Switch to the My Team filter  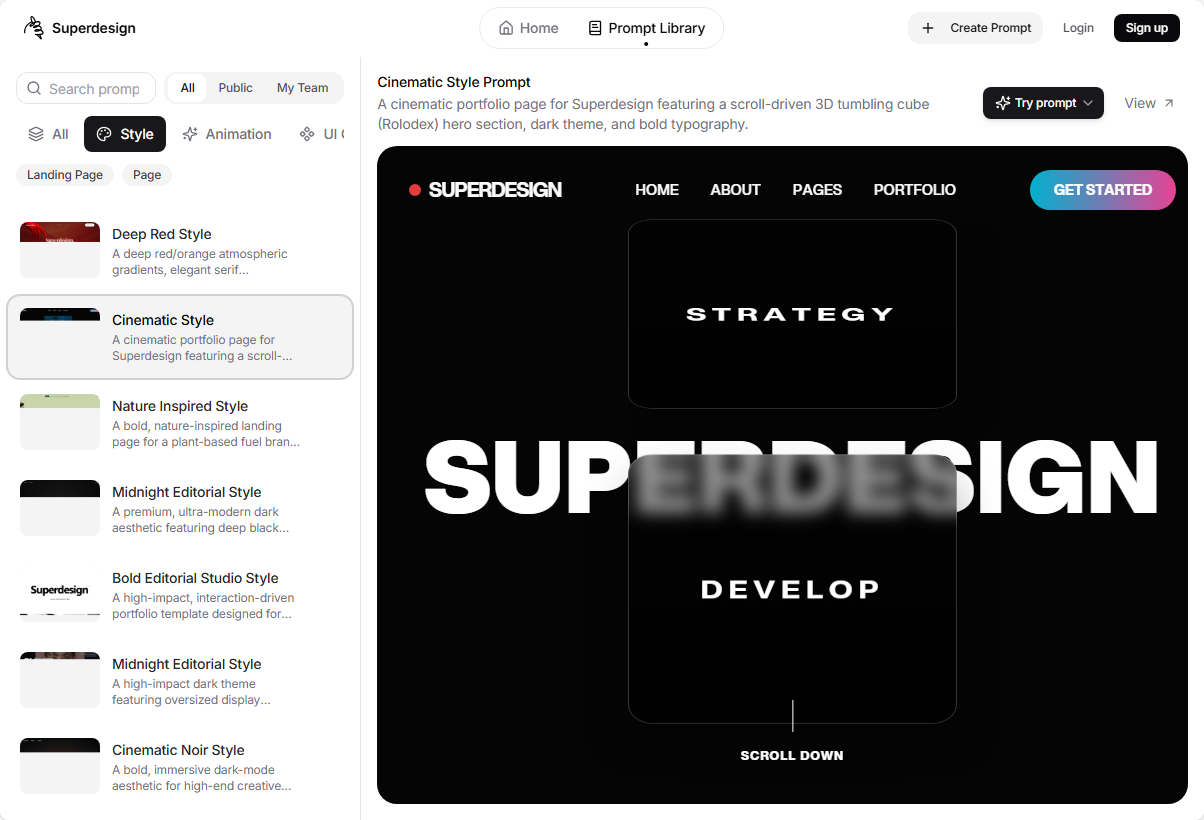302,88
